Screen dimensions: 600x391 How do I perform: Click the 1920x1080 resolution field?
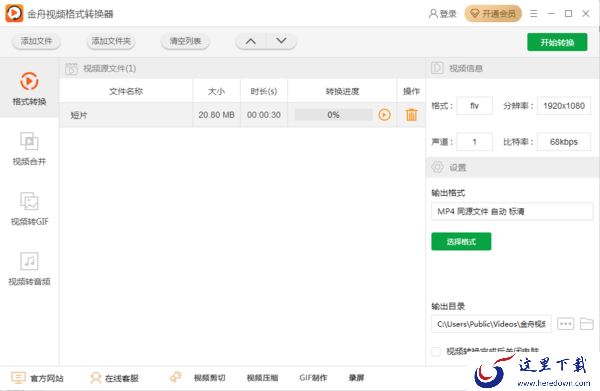click(x=564, y=106)
